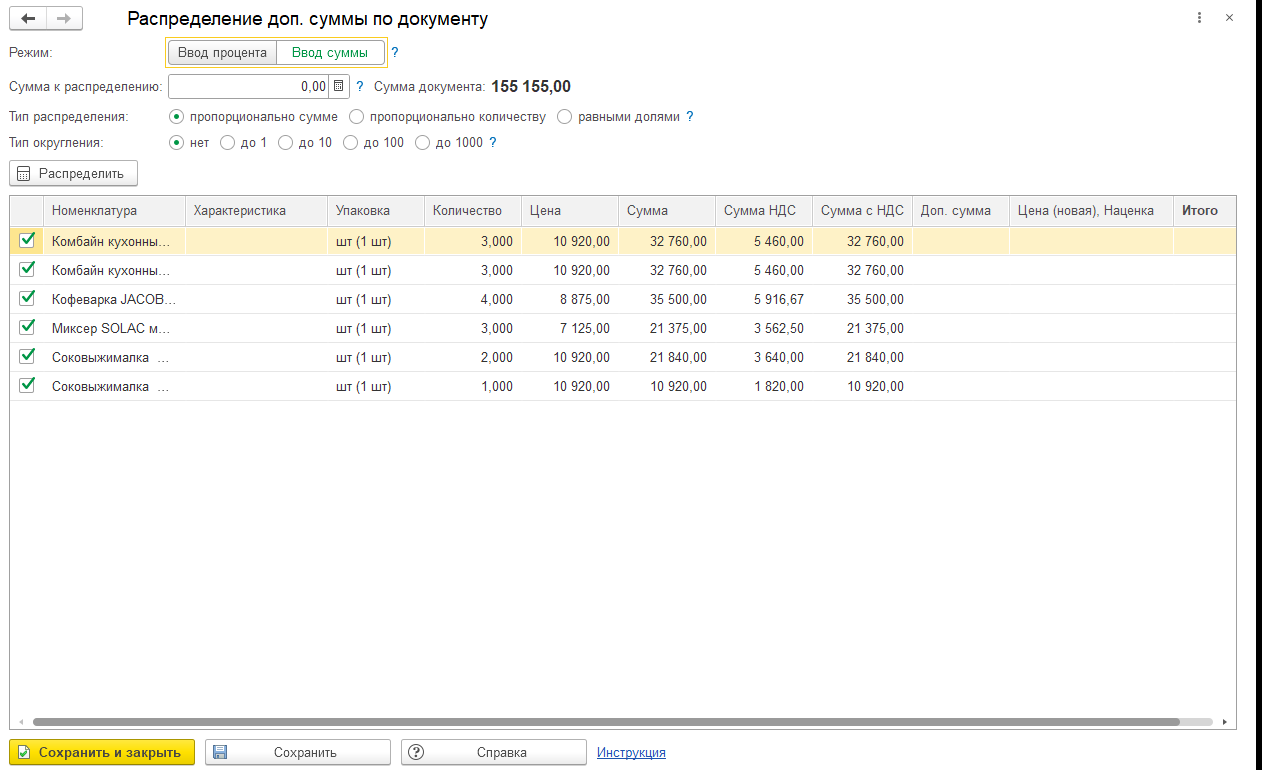1262x770 pixels.
Task: Show help for Тип распределения
Action: point(690,117)
